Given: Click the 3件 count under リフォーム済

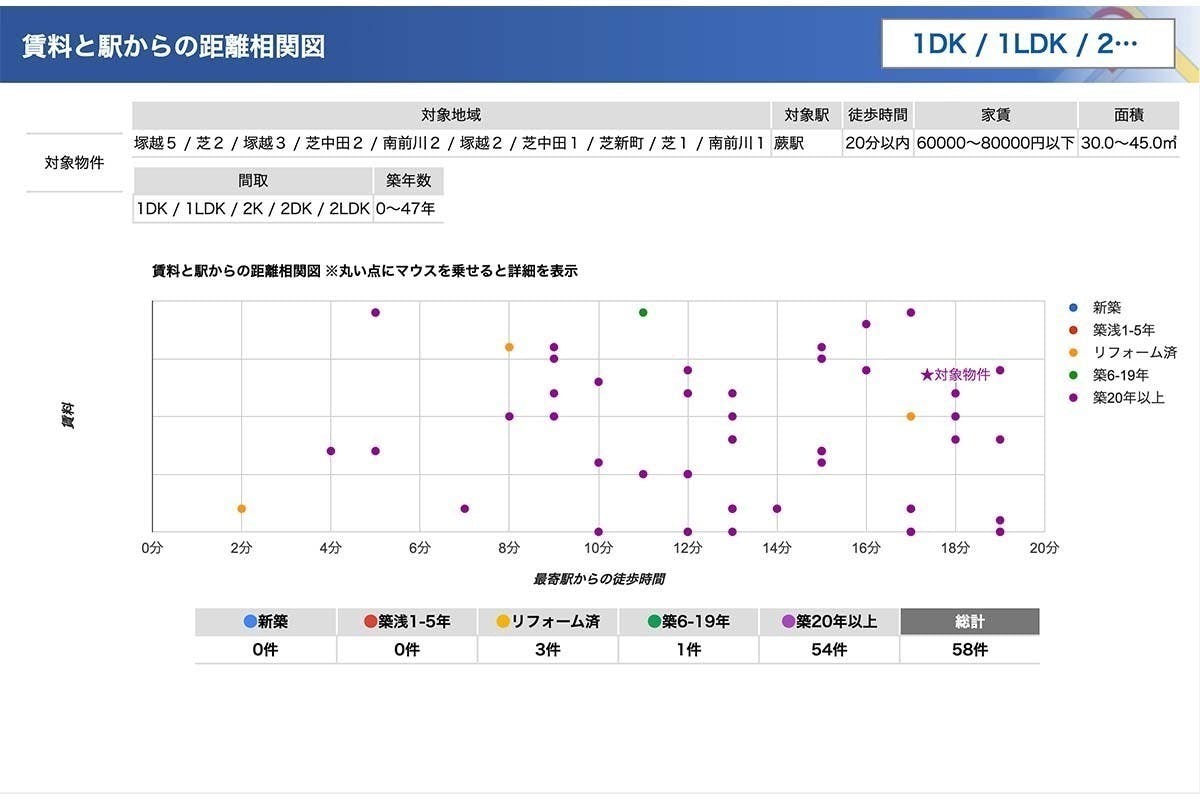Looking at the screenshot, I should 547,650.
